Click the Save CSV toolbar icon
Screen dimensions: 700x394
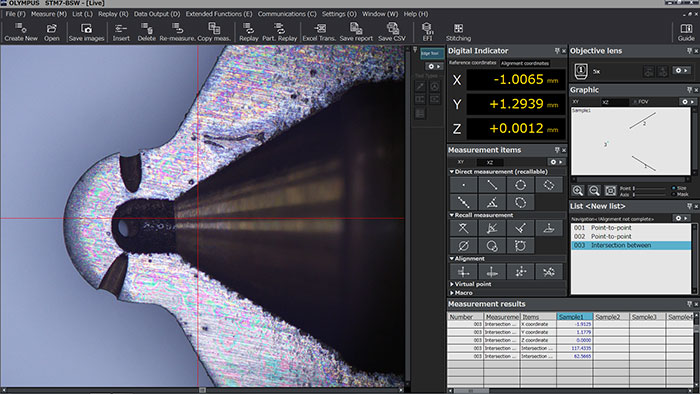tap(392, 32)
